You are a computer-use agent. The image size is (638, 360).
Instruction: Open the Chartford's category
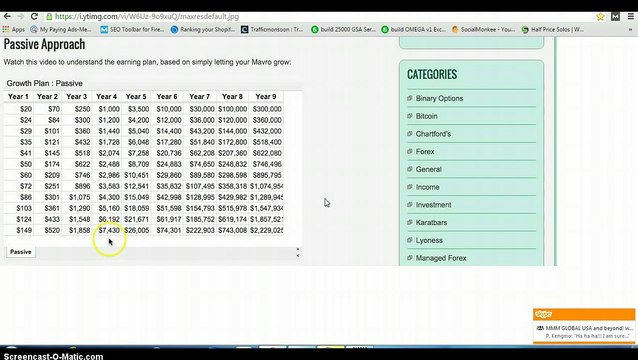click(433, 134)
